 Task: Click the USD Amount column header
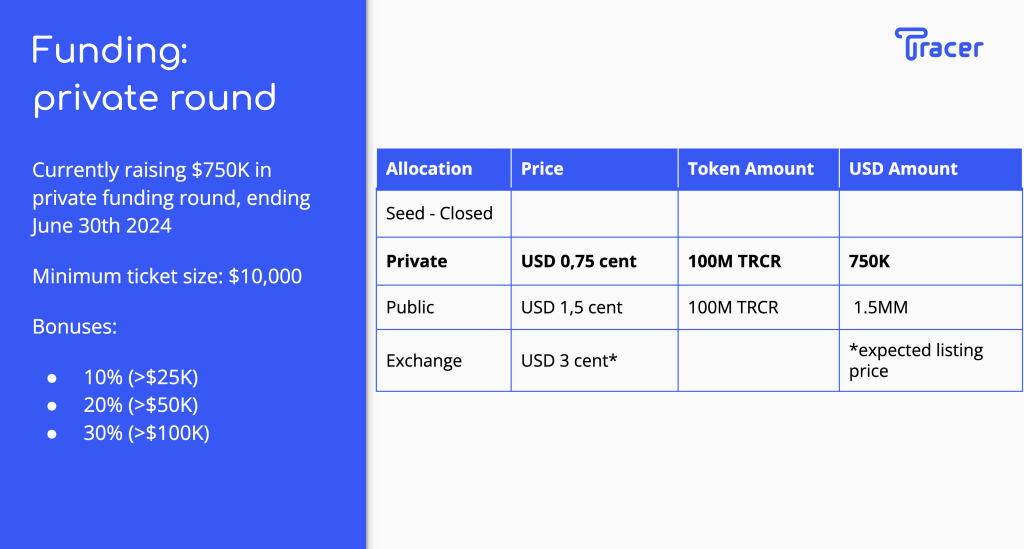click(x=903, y=169)
